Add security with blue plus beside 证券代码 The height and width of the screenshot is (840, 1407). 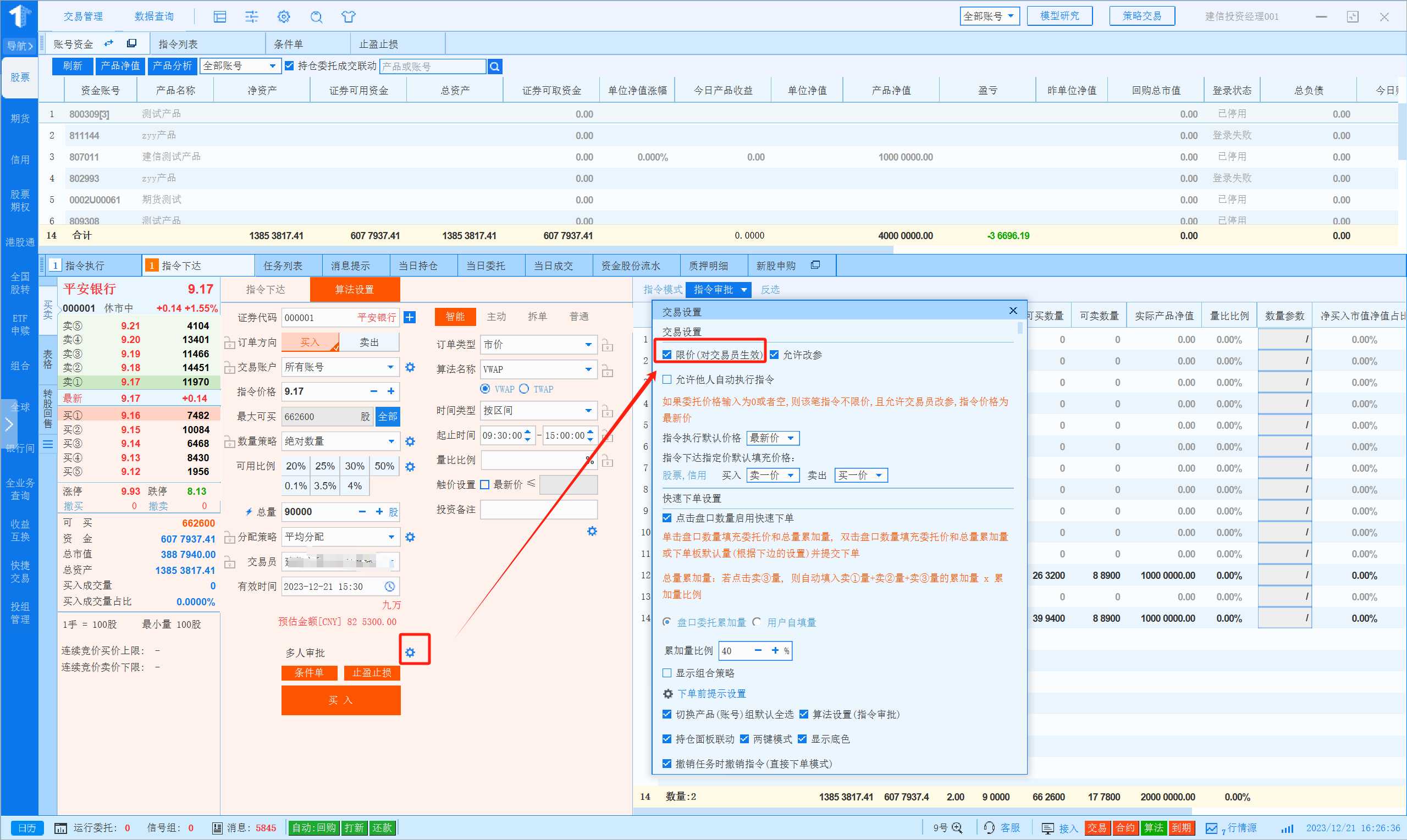click(x=410, y=318)
